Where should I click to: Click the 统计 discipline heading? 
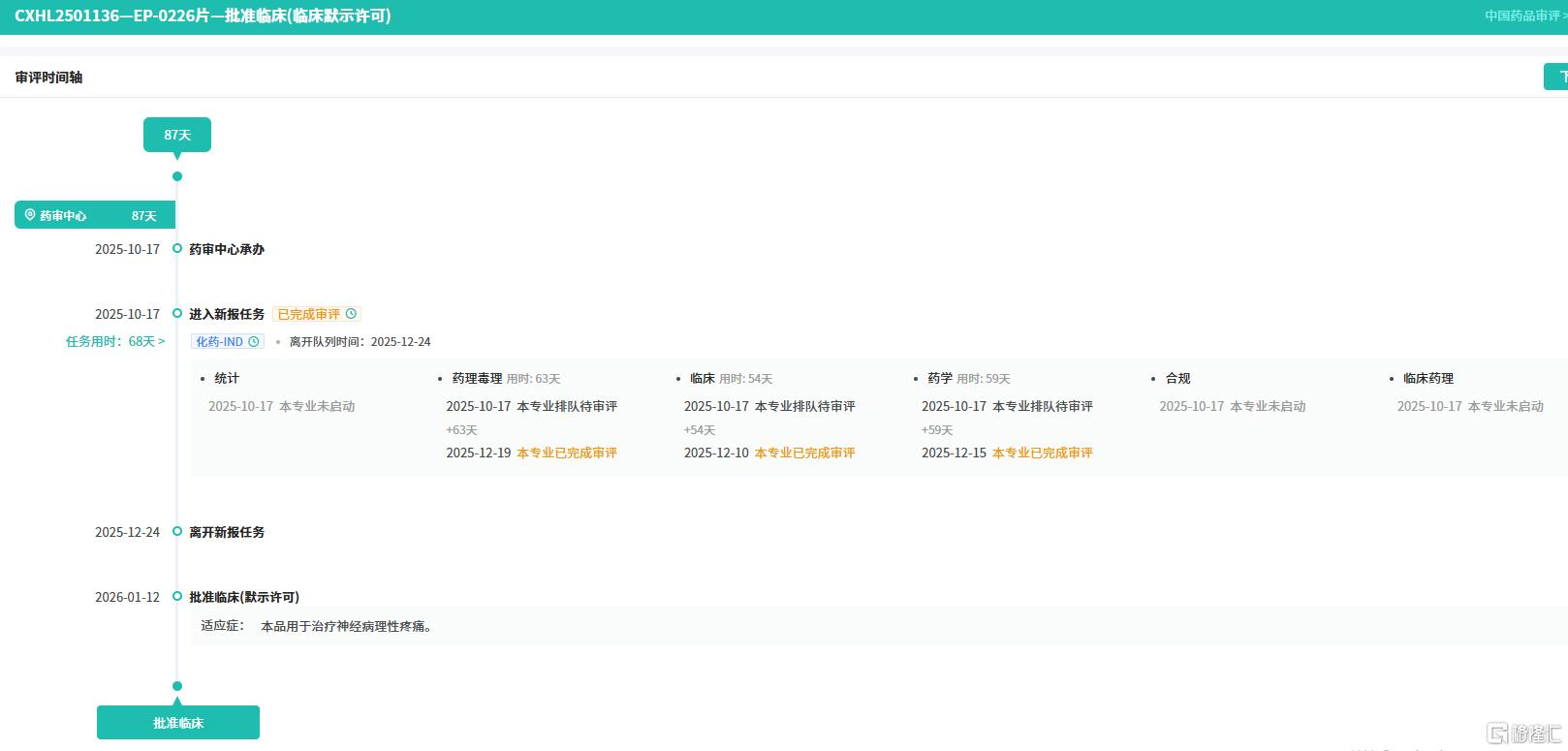click(227, 379)
